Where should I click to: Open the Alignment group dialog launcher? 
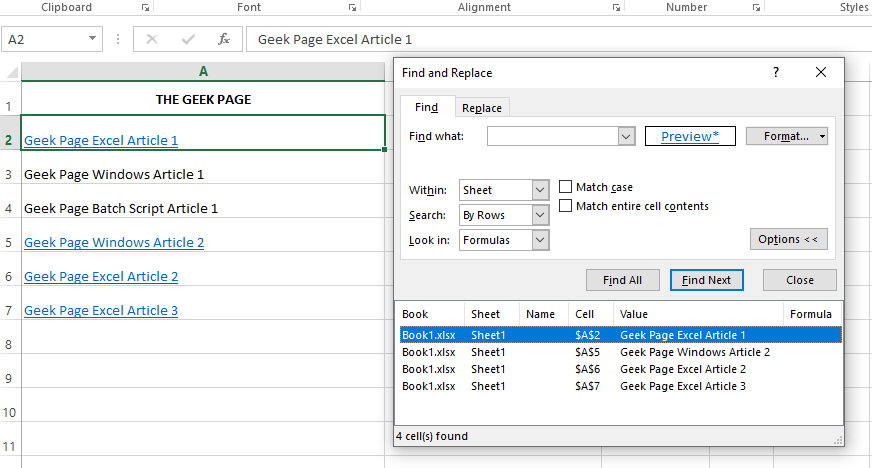click(x=616, y=8)
